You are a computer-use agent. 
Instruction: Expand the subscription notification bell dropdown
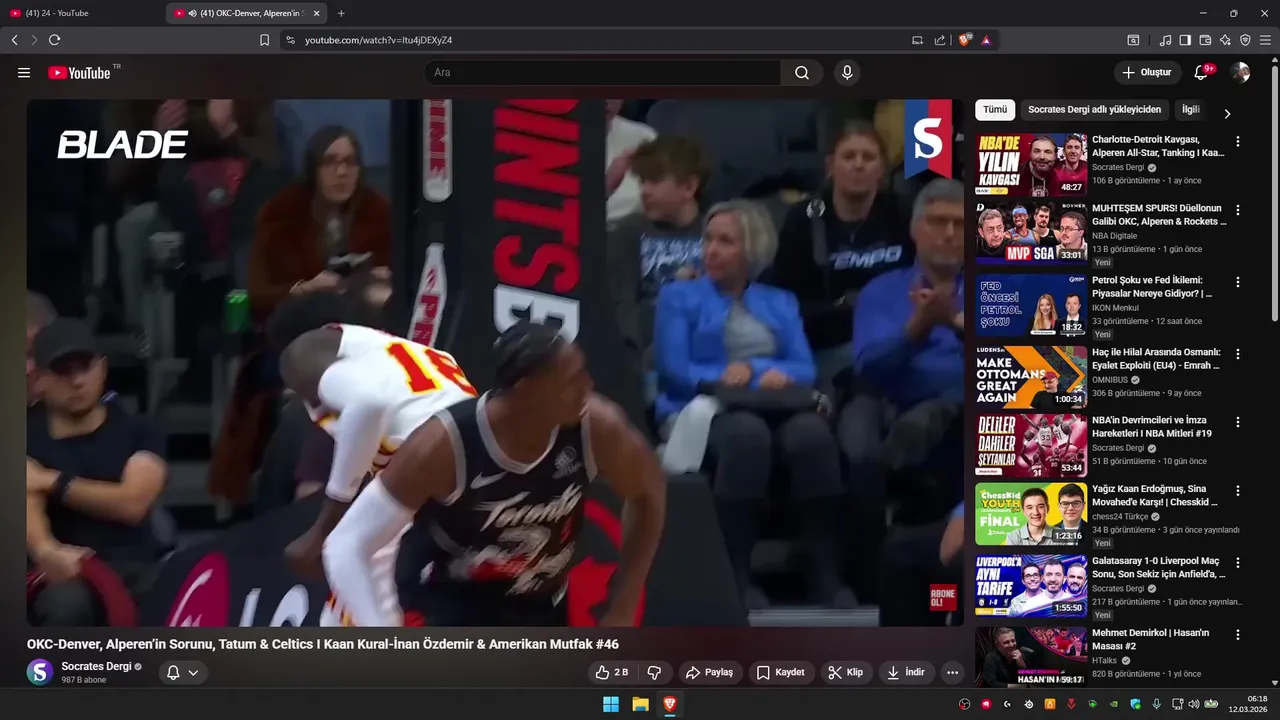183,673
